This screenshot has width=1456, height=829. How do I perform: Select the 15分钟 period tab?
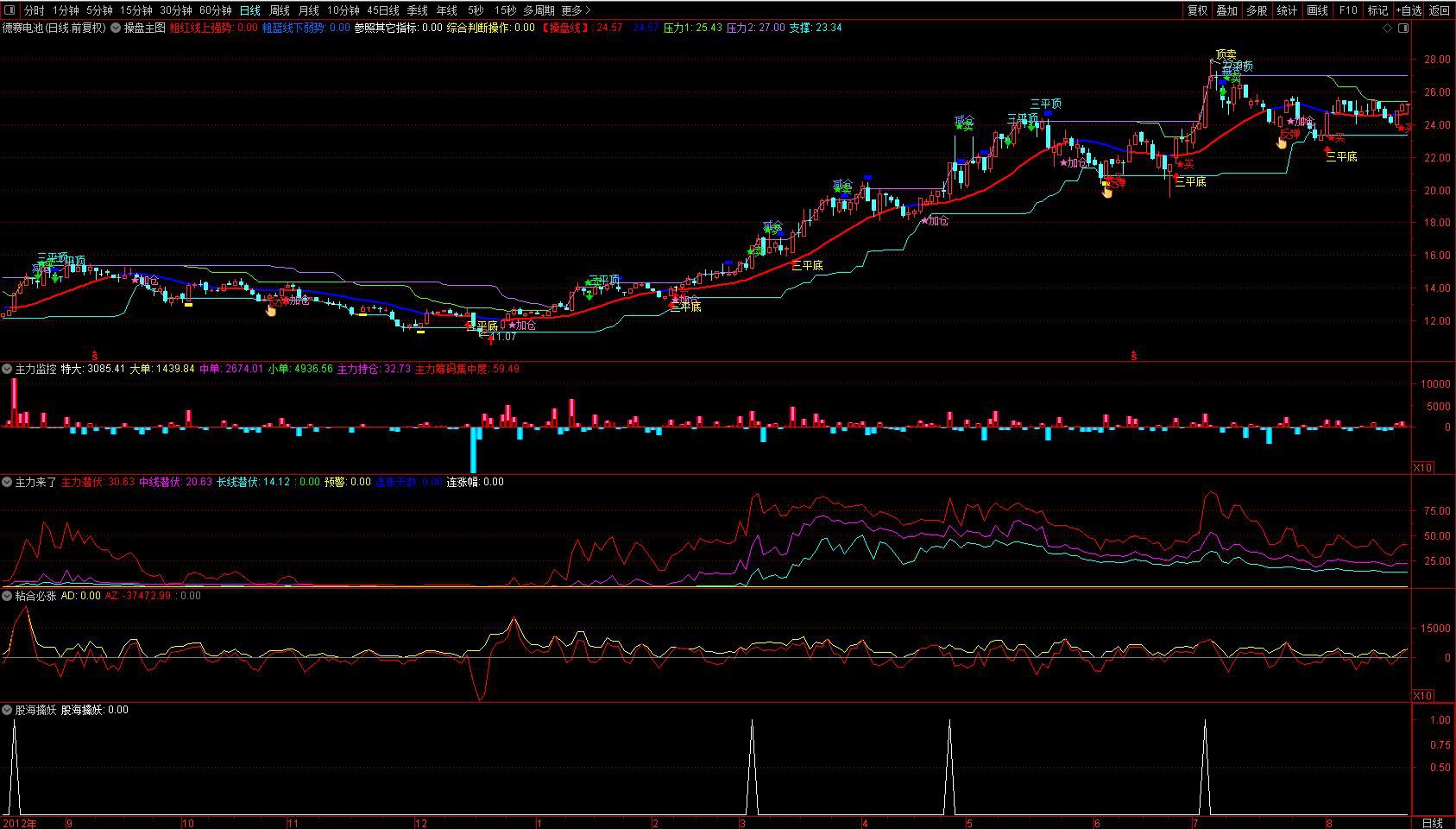[136, 10]
